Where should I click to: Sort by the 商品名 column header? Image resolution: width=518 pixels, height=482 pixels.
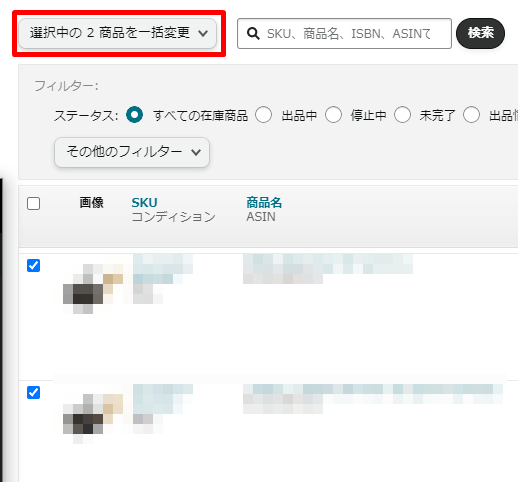(x=264, y=203)
